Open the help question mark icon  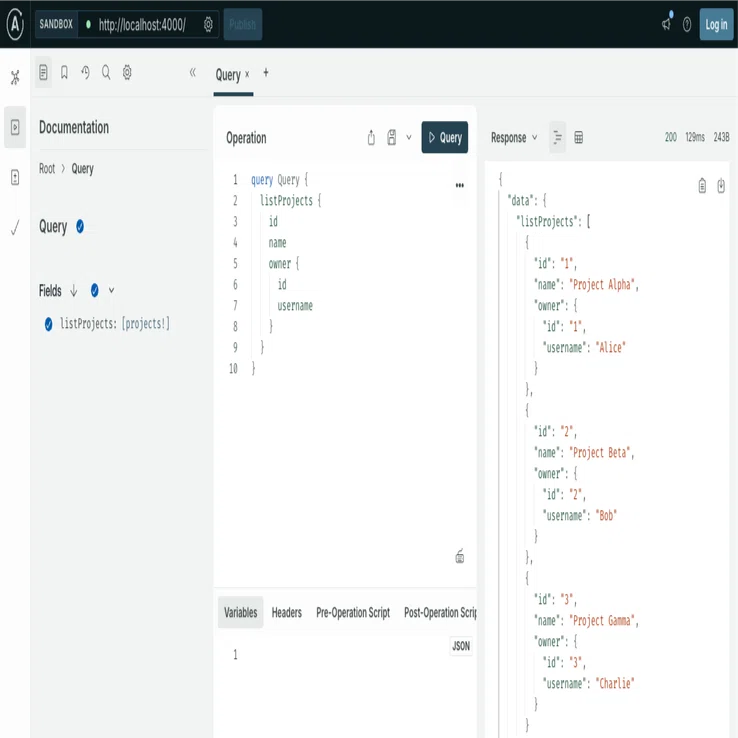(687, 24)
